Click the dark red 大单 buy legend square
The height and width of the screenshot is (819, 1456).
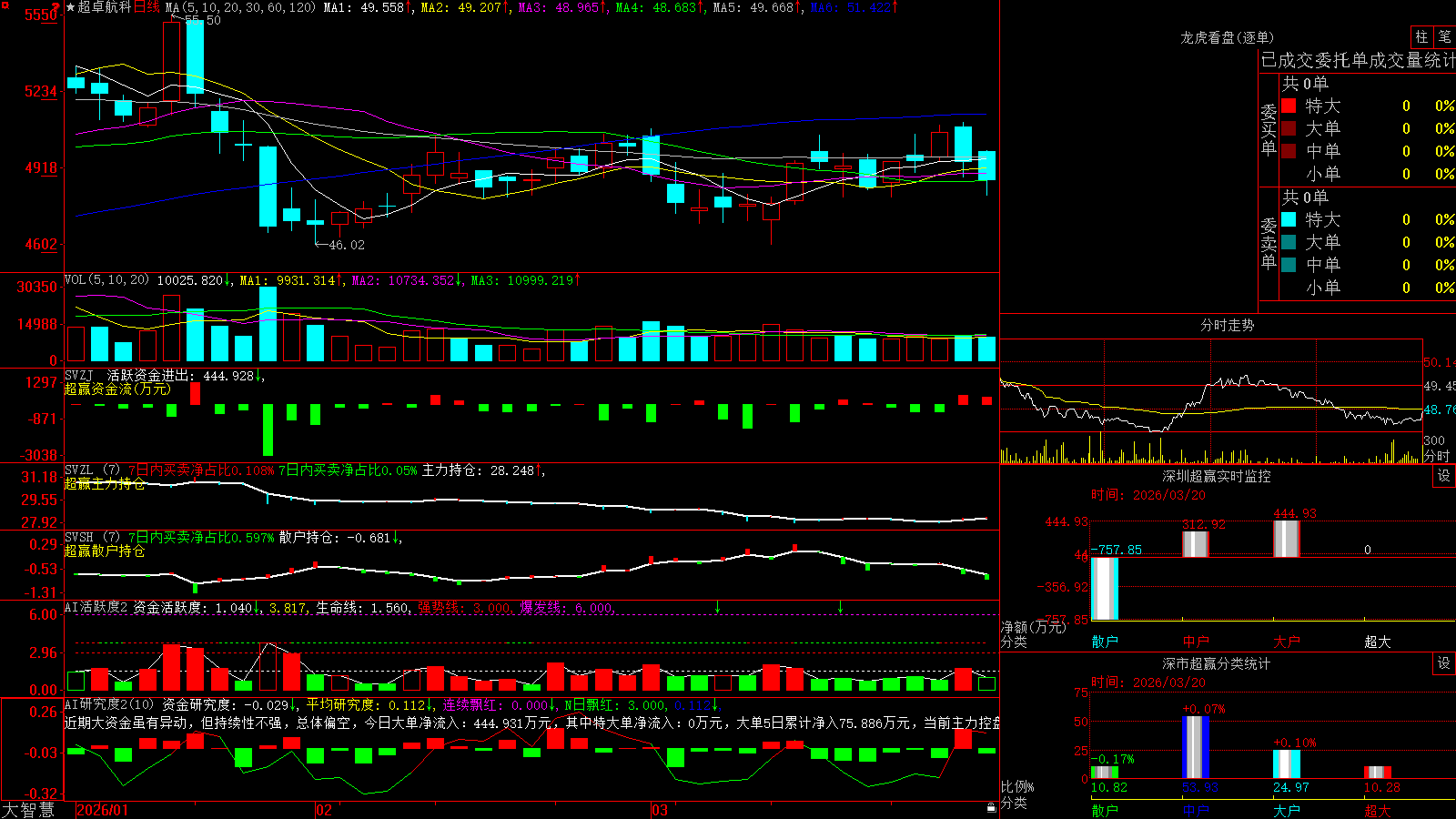(1289, 128)
